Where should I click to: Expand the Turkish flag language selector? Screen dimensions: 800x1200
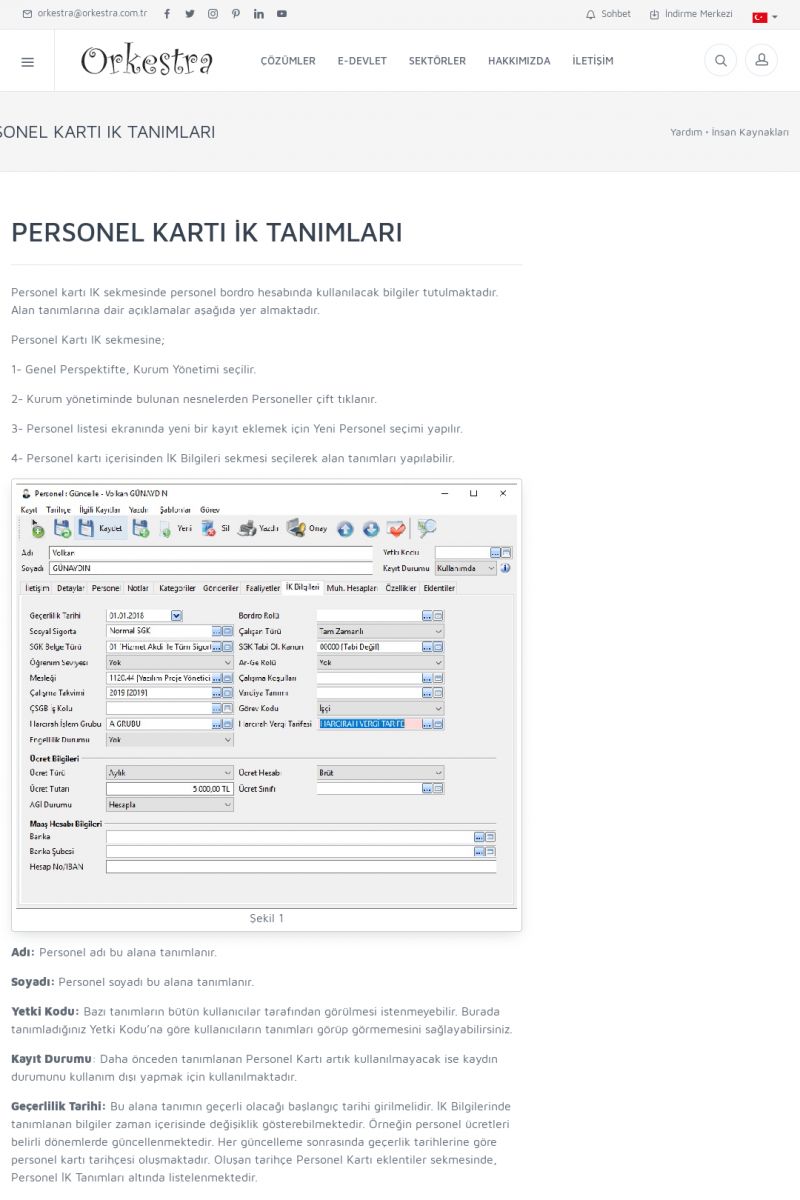click(x=765, y=16)
